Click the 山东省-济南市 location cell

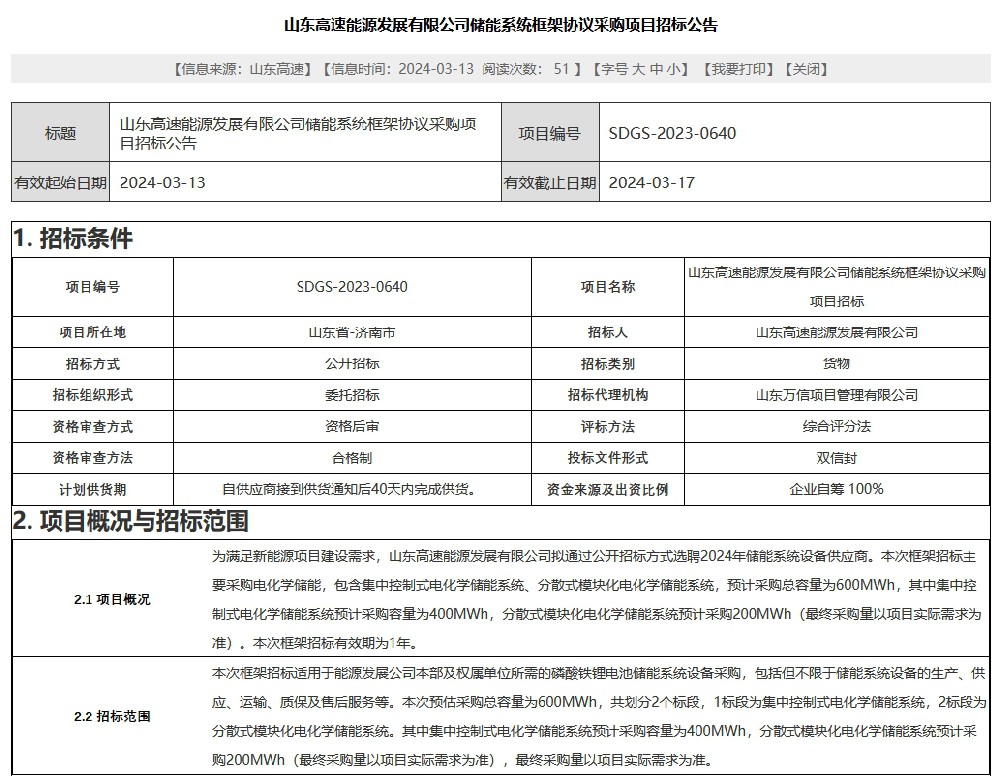[352, 332]
